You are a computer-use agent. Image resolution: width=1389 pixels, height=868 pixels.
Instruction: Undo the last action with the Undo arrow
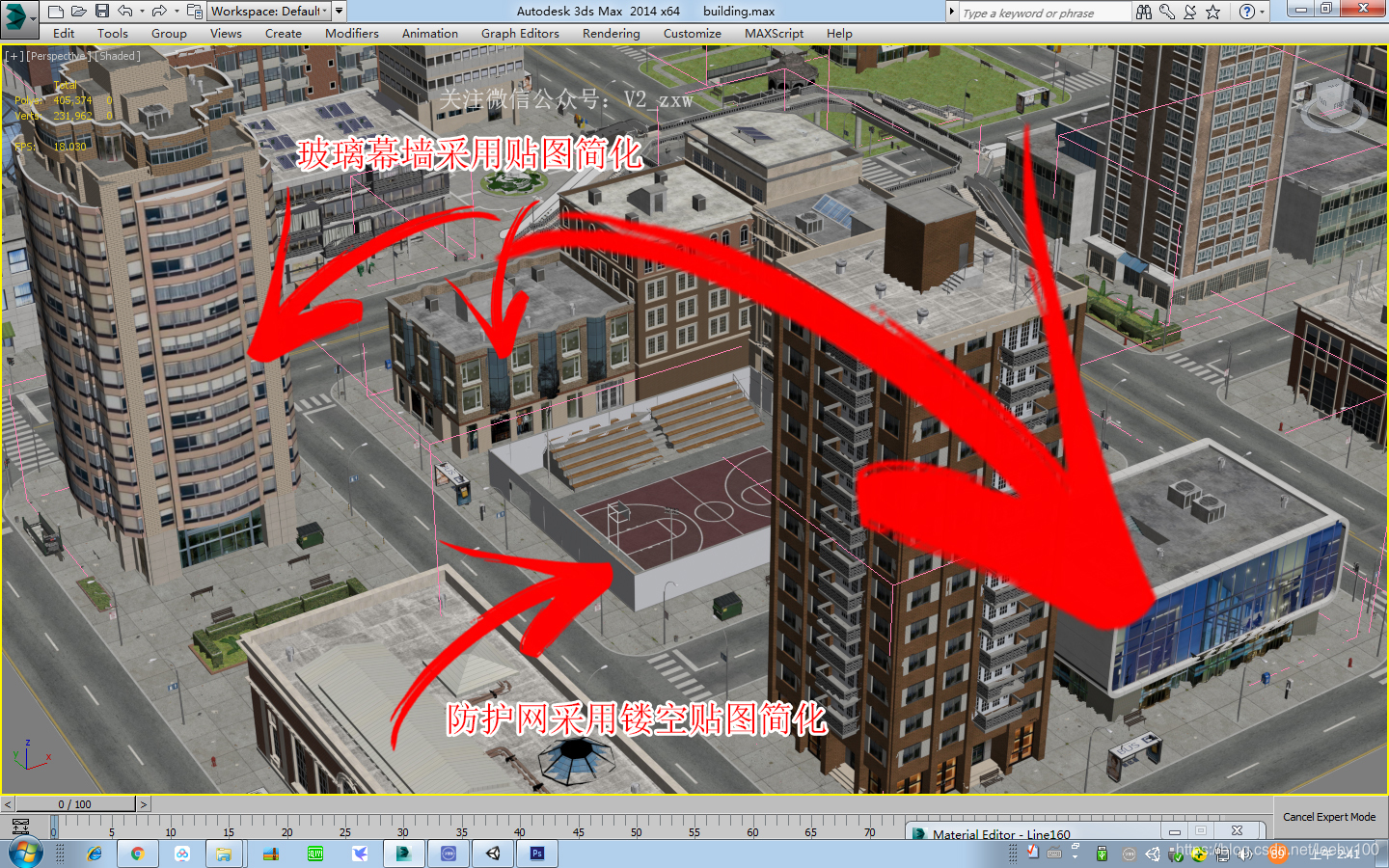coord(125,12)
